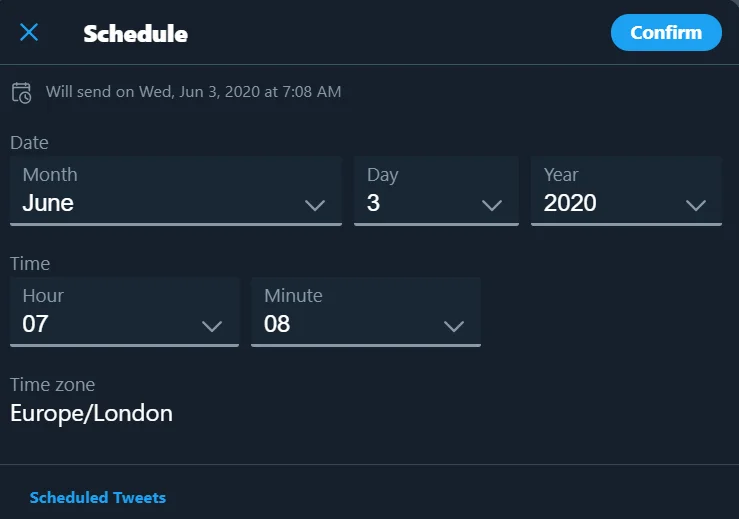This screenshot has height=519, width=739.
Task: Select the 2020 value in Year
Action: 570,203
